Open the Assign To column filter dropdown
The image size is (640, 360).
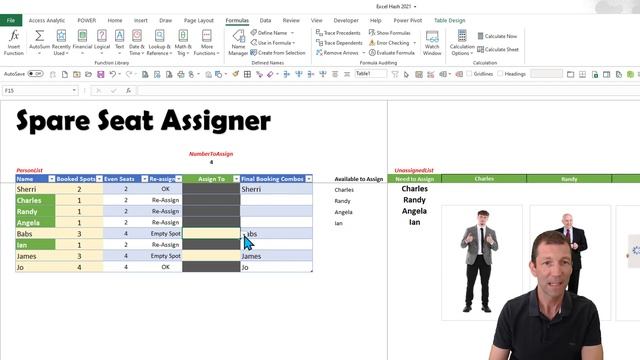(236, 179)
